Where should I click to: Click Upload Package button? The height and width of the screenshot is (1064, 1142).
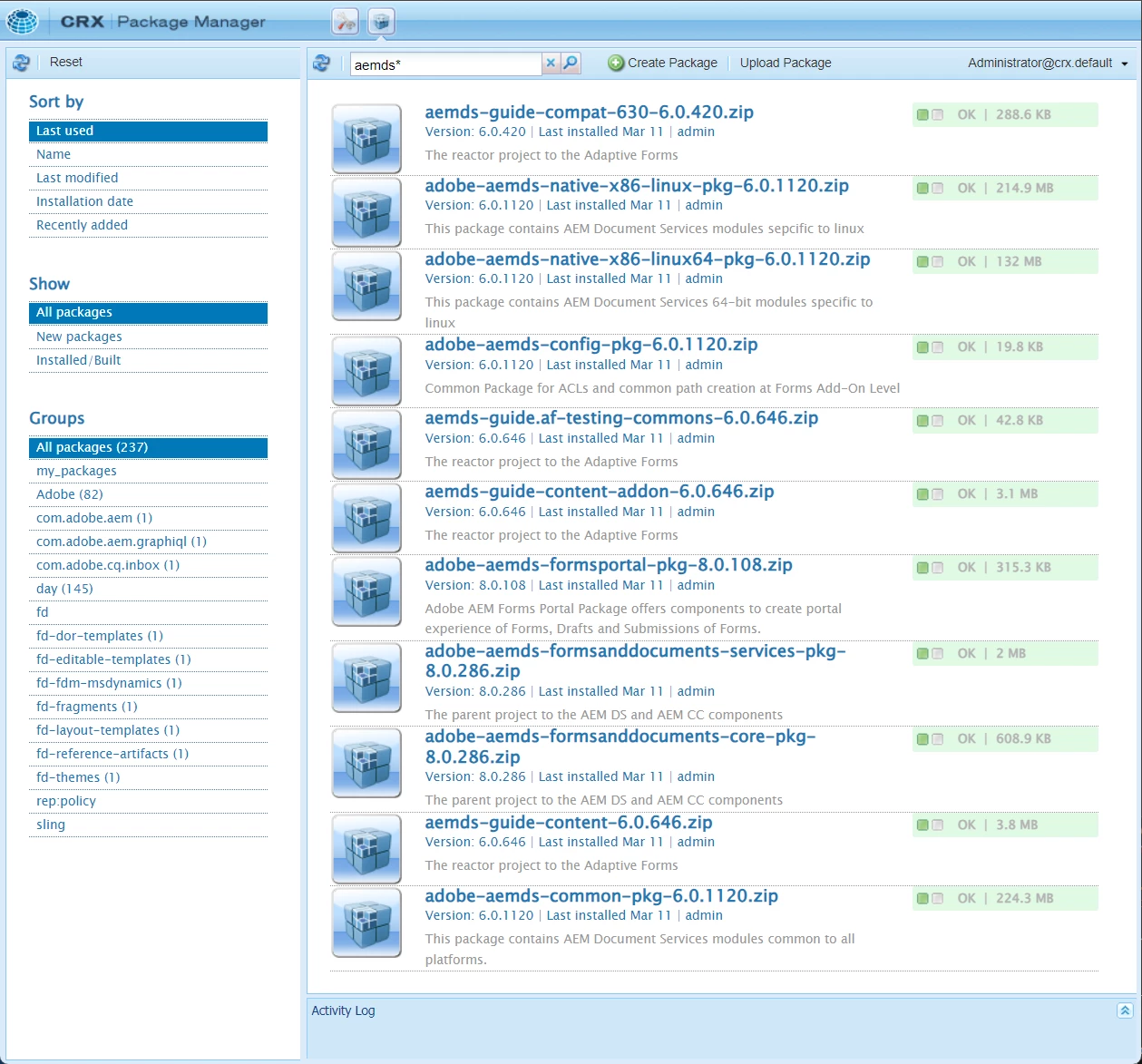(x=786, y=63)
